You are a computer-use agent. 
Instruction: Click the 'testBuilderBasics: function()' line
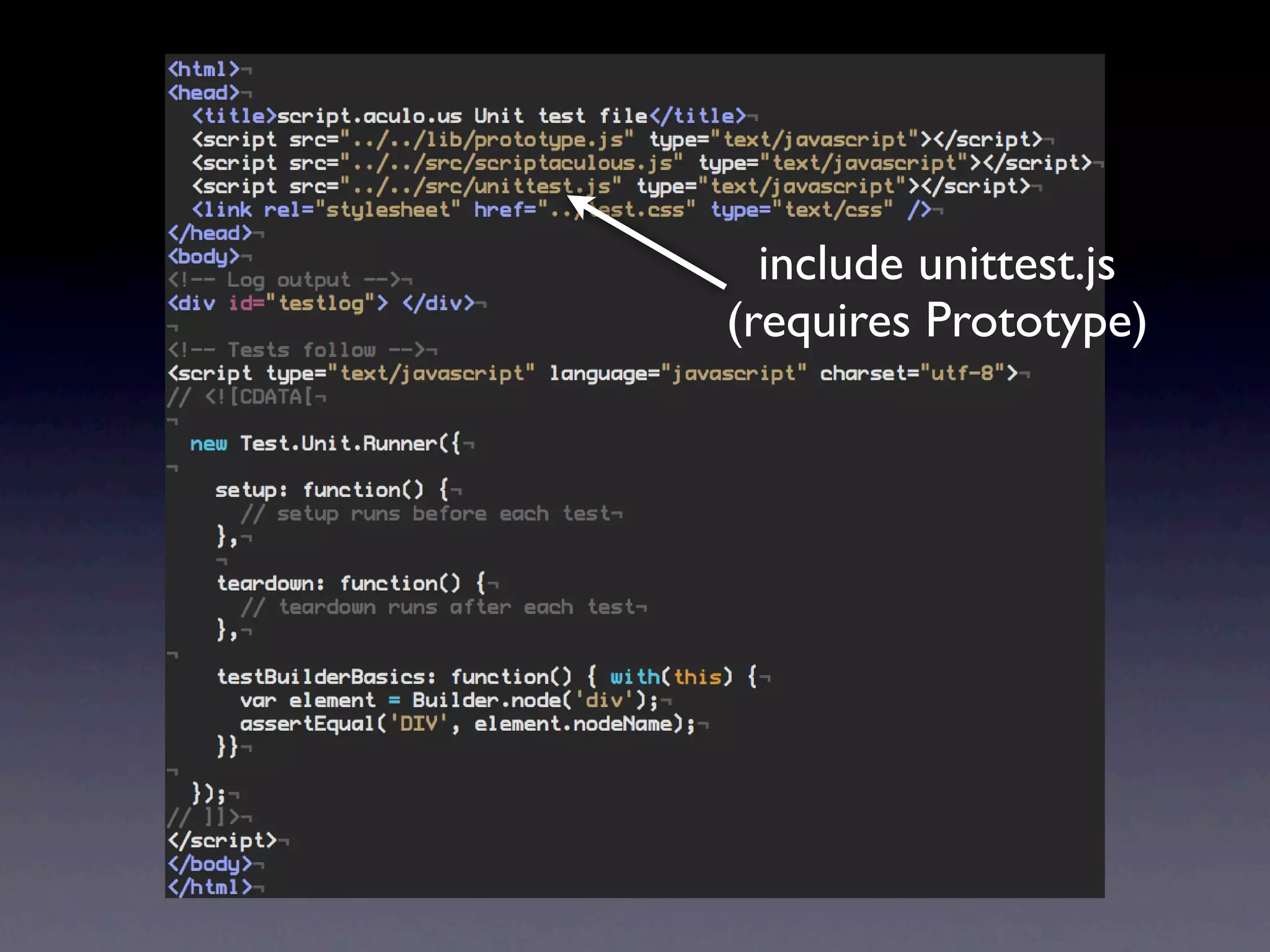(x=487, y=677)
